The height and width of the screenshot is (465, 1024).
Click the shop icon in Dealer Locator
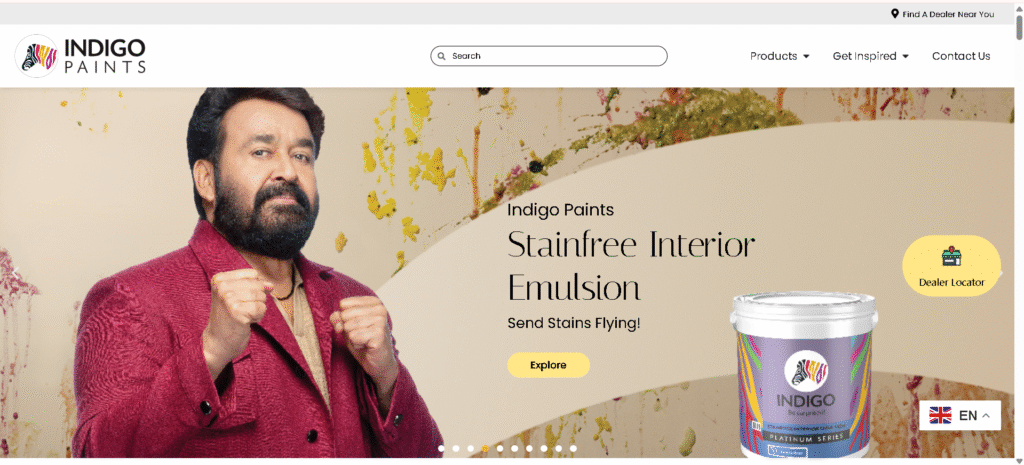tap(952, 256)
